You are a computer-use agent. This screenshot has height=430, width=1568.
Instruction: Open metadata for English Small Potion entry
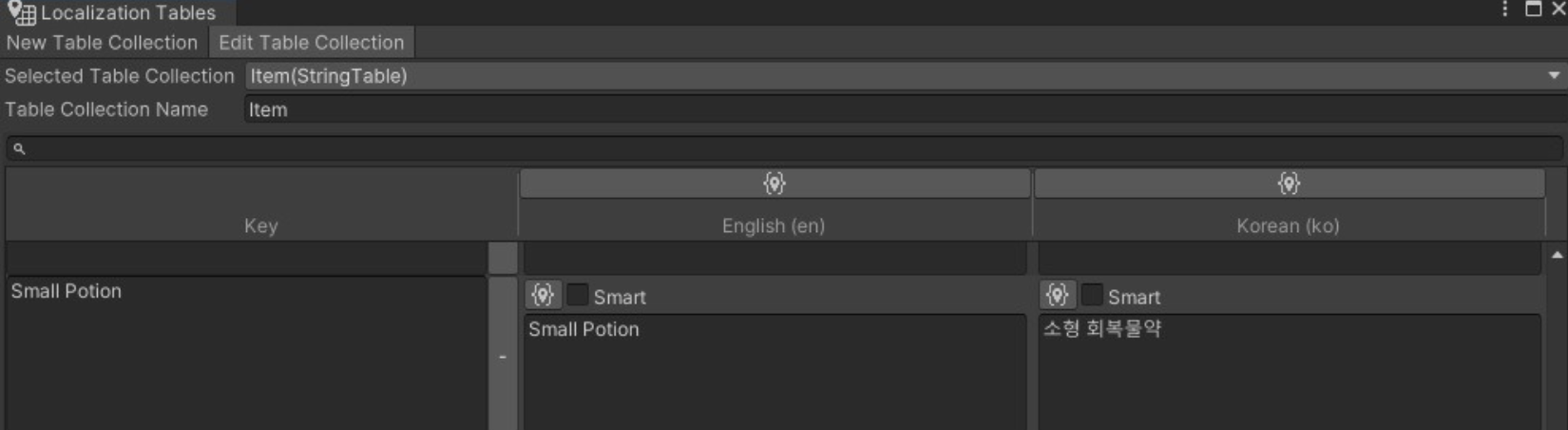(x=543, y=295)
